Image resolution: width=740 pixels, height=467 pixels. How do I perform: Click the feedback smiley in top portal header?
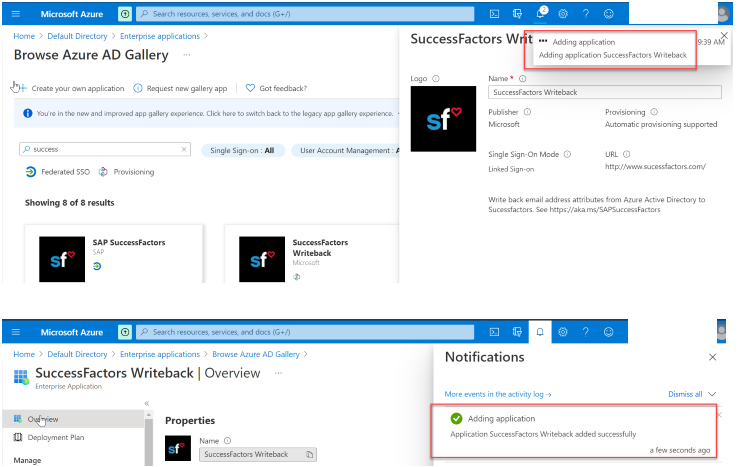tap(609, 14)
